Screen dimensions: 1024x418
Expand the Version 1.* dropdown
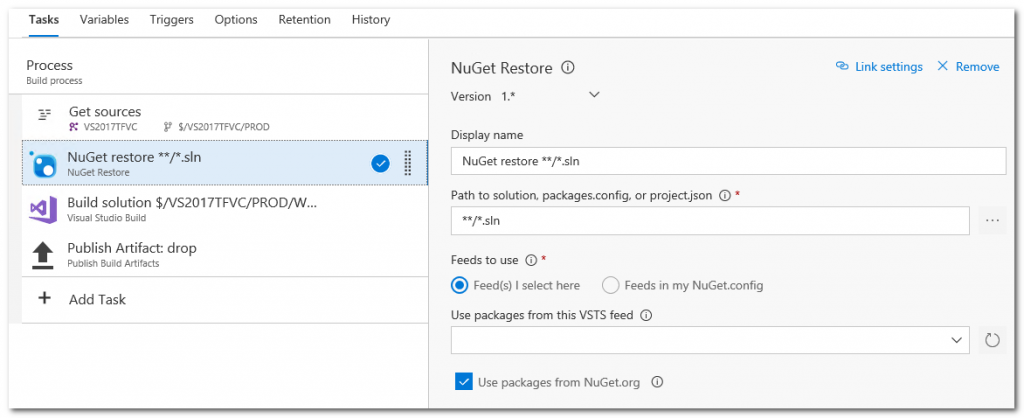pyautogui.click(x=594, y=95)
